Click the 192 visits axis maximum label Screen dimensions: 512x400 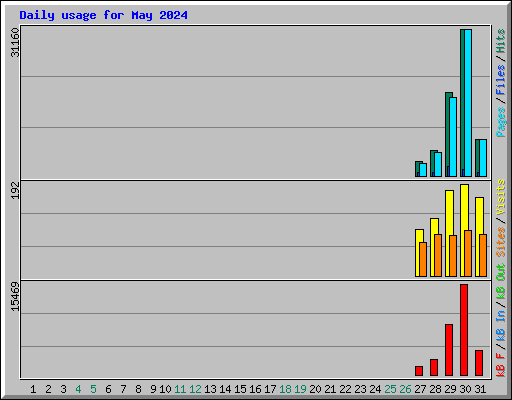[15, 190]
